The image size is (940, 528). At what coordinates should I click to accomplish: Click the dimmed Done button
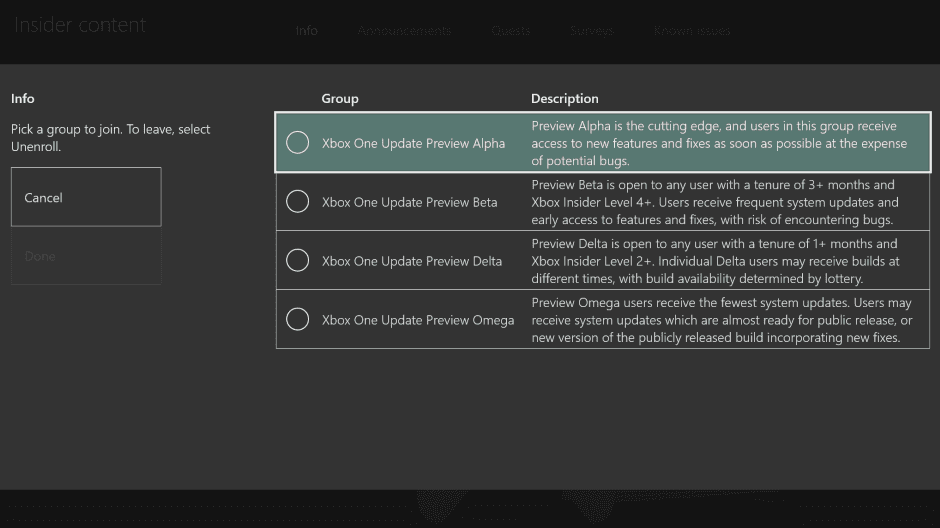click(x=86, y=256)
